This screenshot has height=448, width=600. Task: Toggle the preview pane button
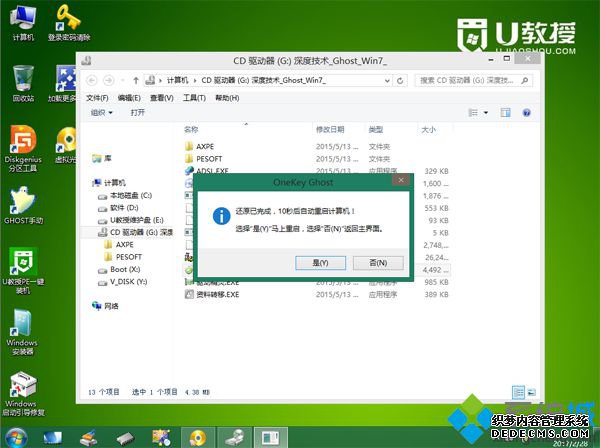pos(505,112)
